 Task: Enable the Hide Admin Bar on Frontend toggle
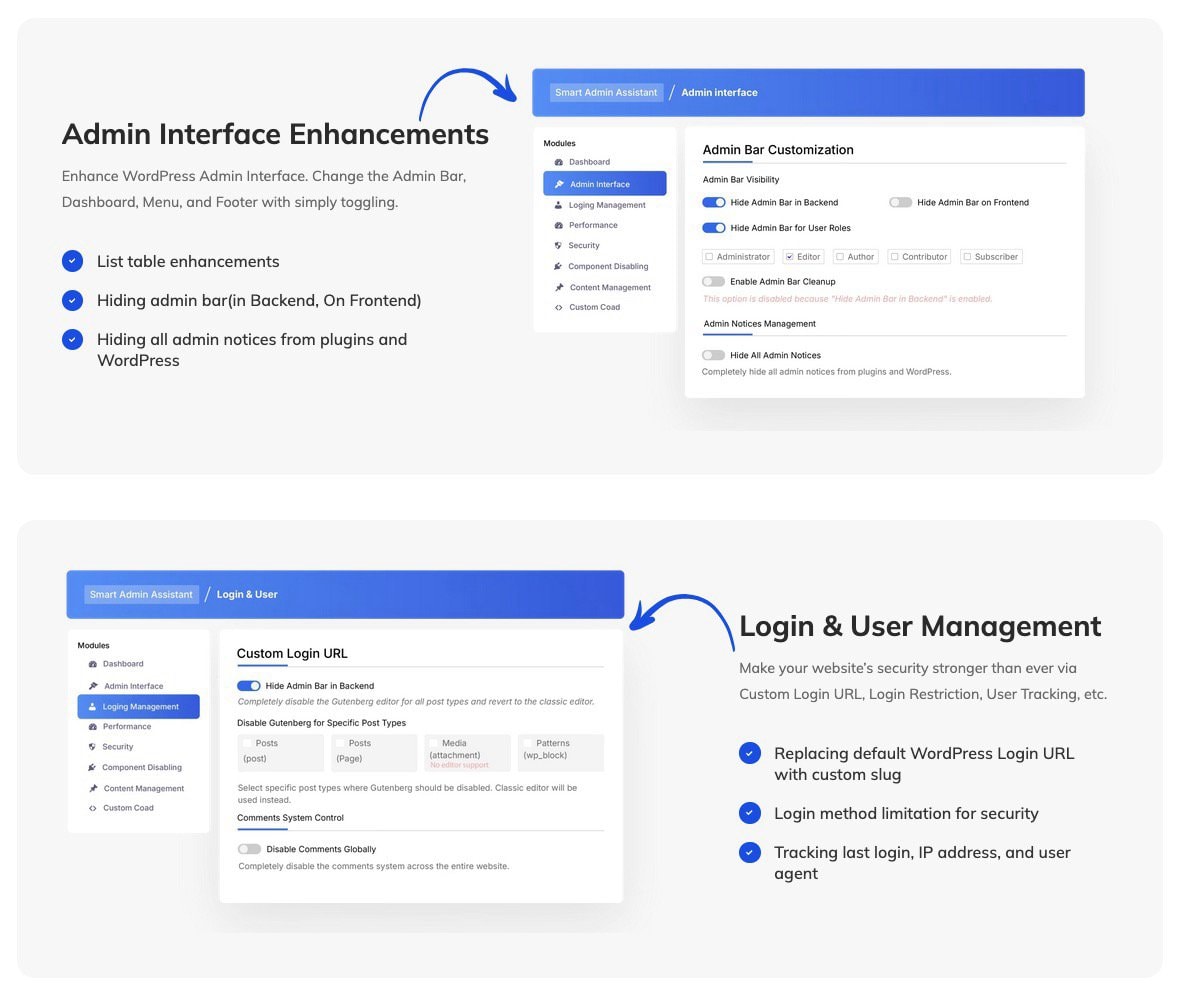[900, 202]
